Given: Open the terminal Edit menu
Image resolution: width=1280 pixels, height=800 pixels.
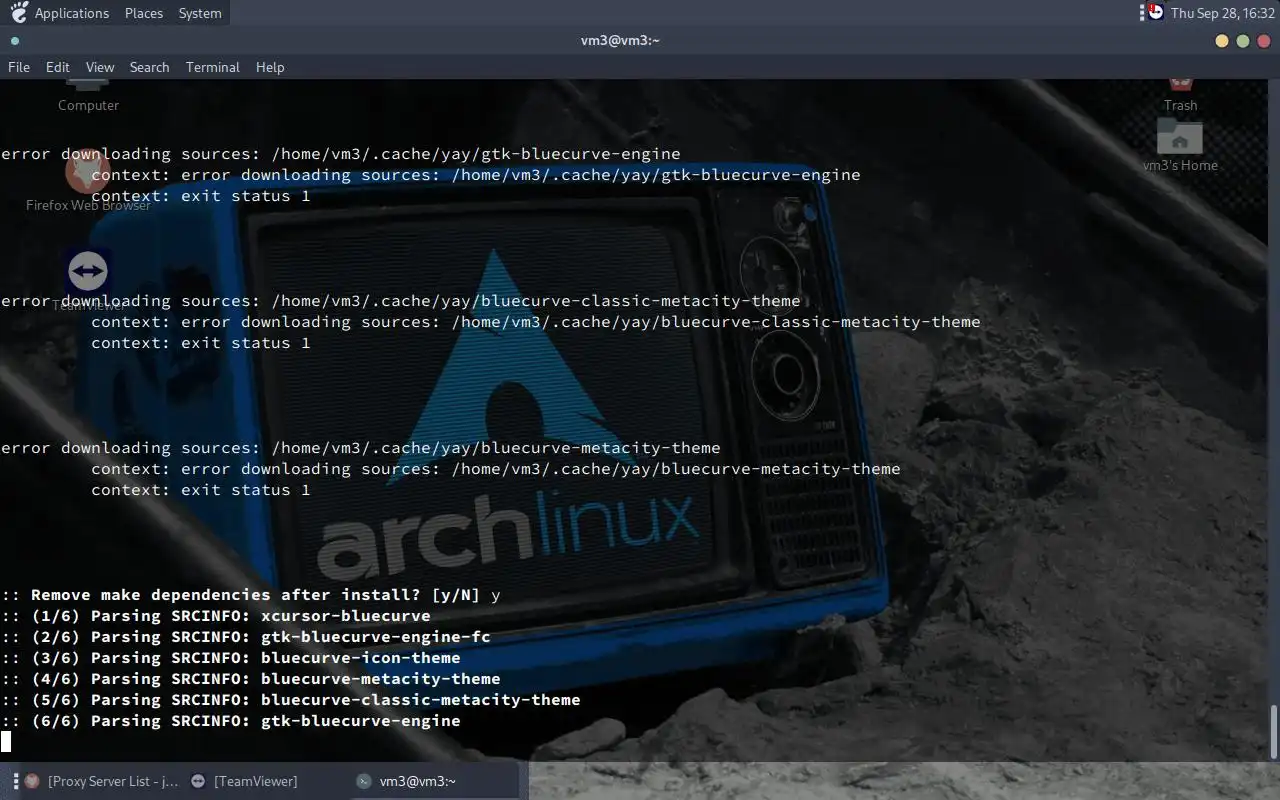Looking at the screenshot, I should (x=58, y=67).
